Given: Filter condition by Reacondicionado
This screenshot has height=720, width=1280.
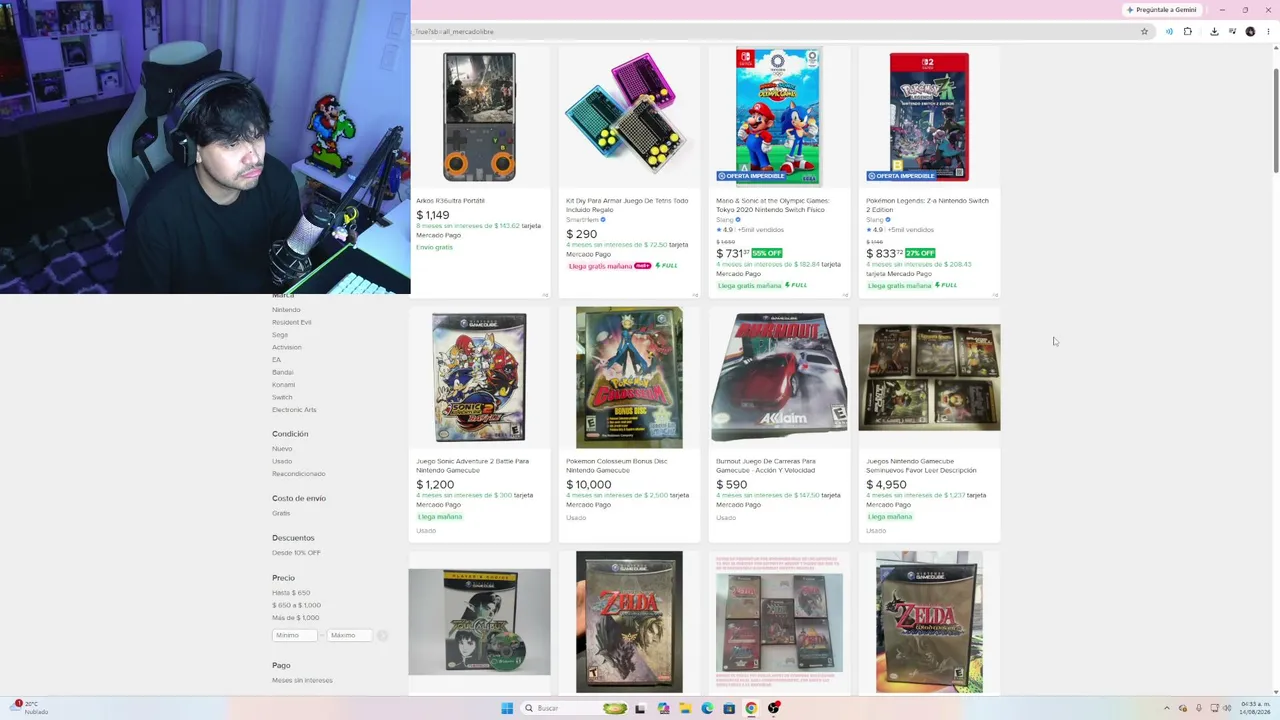Looking at the screenshot, I should (299, 474).
